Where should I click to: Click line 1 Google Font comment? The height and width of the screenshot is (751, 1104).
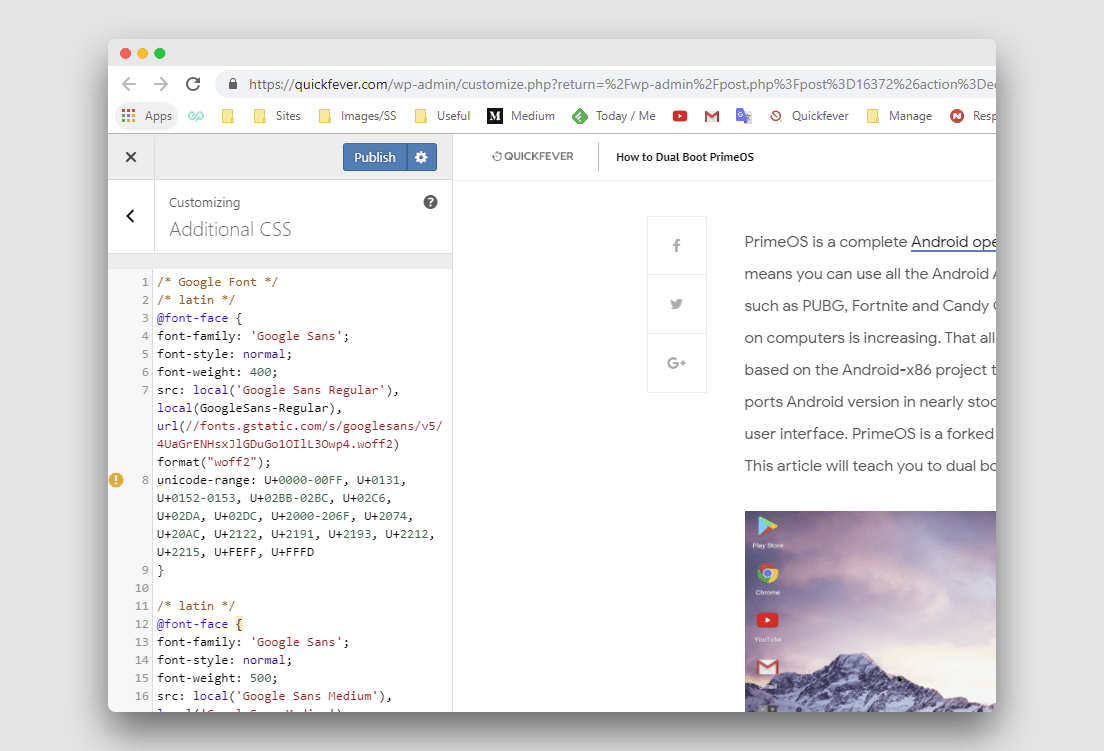(x=218, y=282)
